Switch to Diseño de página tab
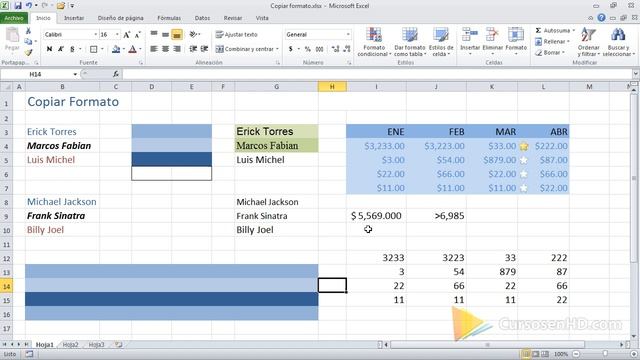Image resolution: width=640 pixels, height=360 pixels. coord(120,18)
